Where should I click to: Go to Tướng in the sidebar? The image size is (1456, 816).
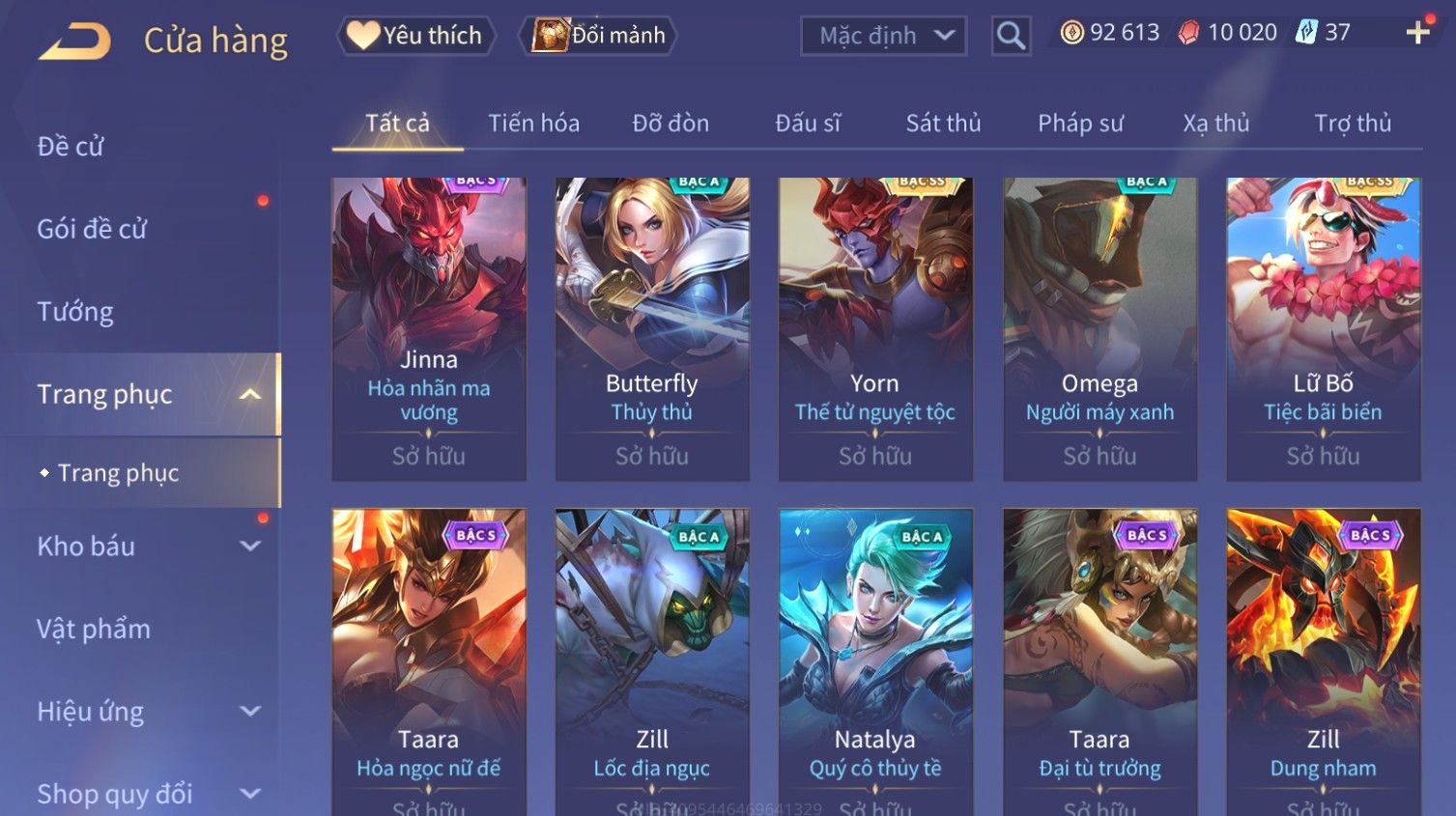(75, 312)
